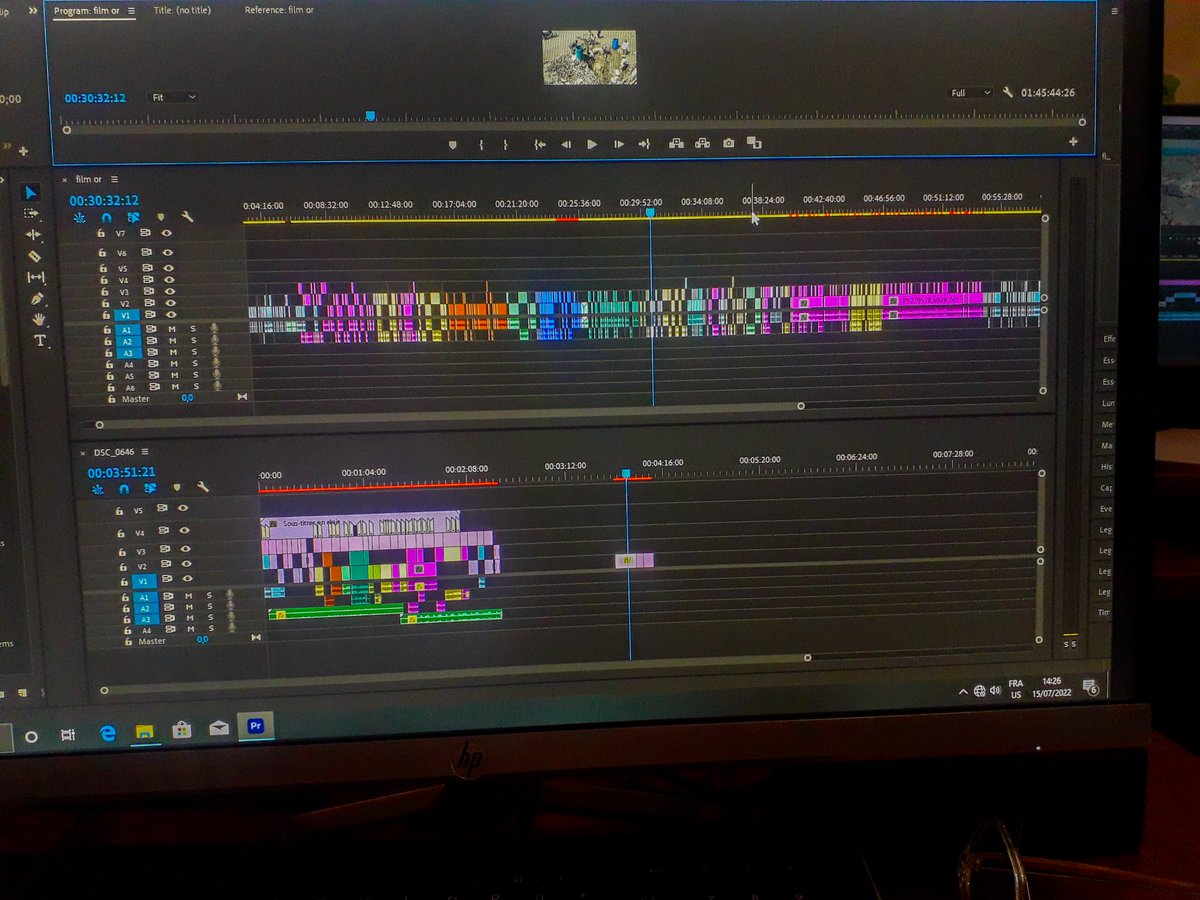Viewport: 1200px width, 900px height.
Task: Open File Explorer from taskbar
Action: 145,732
